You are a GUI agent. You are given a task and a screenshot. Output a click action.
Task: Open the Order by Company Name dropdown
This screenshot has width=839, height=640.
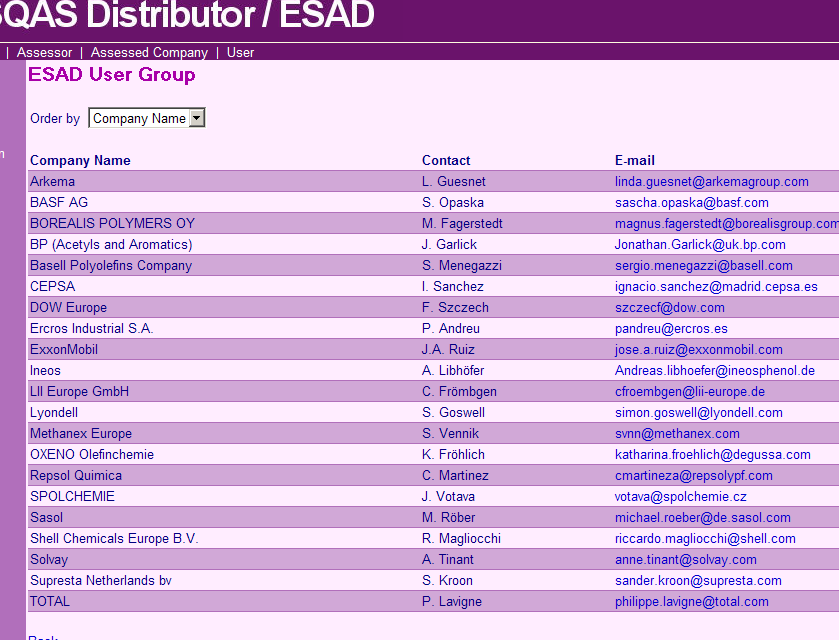(x=147, y=118)
